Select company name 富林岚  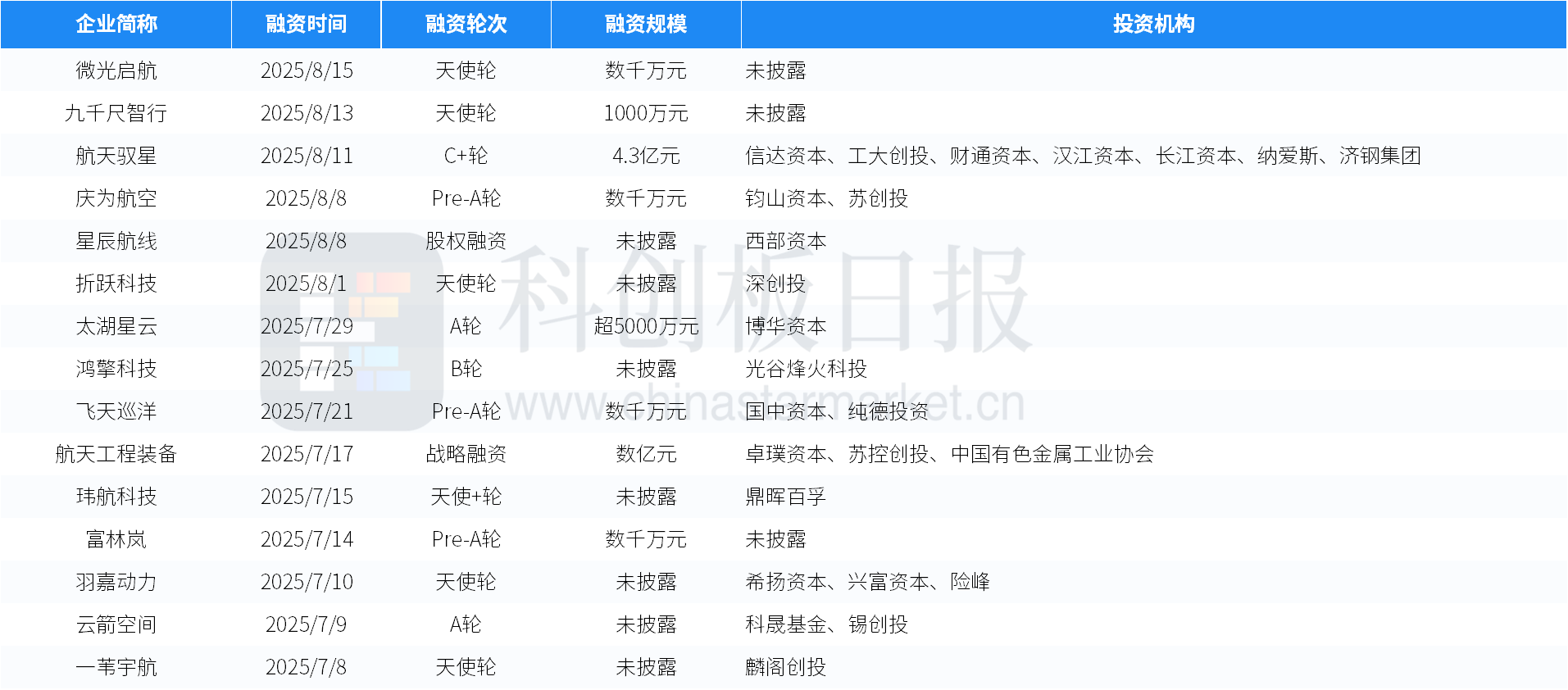116,539
